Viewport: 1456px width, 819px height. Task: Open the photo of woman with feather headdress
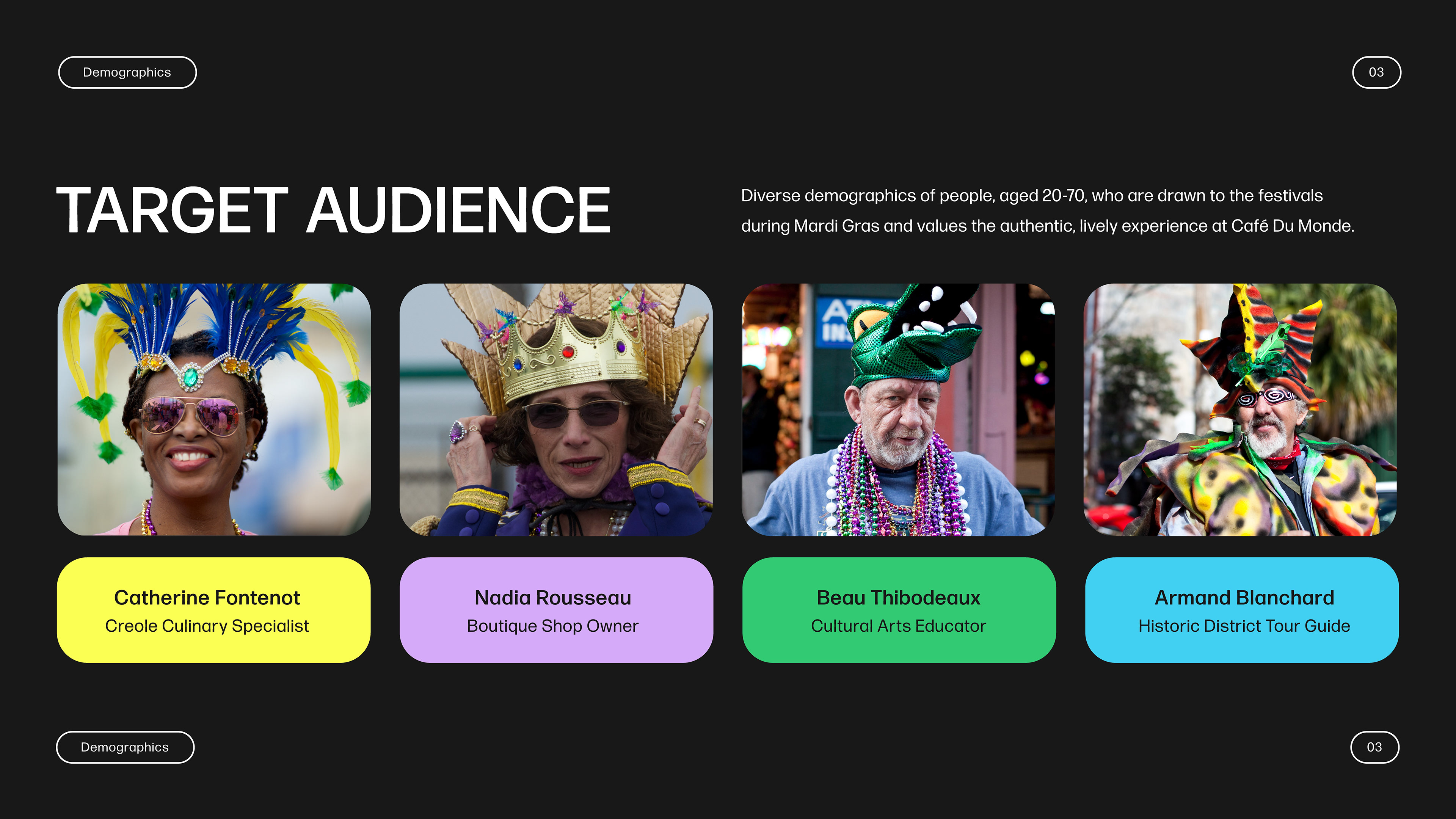click(x=214, y=410)
